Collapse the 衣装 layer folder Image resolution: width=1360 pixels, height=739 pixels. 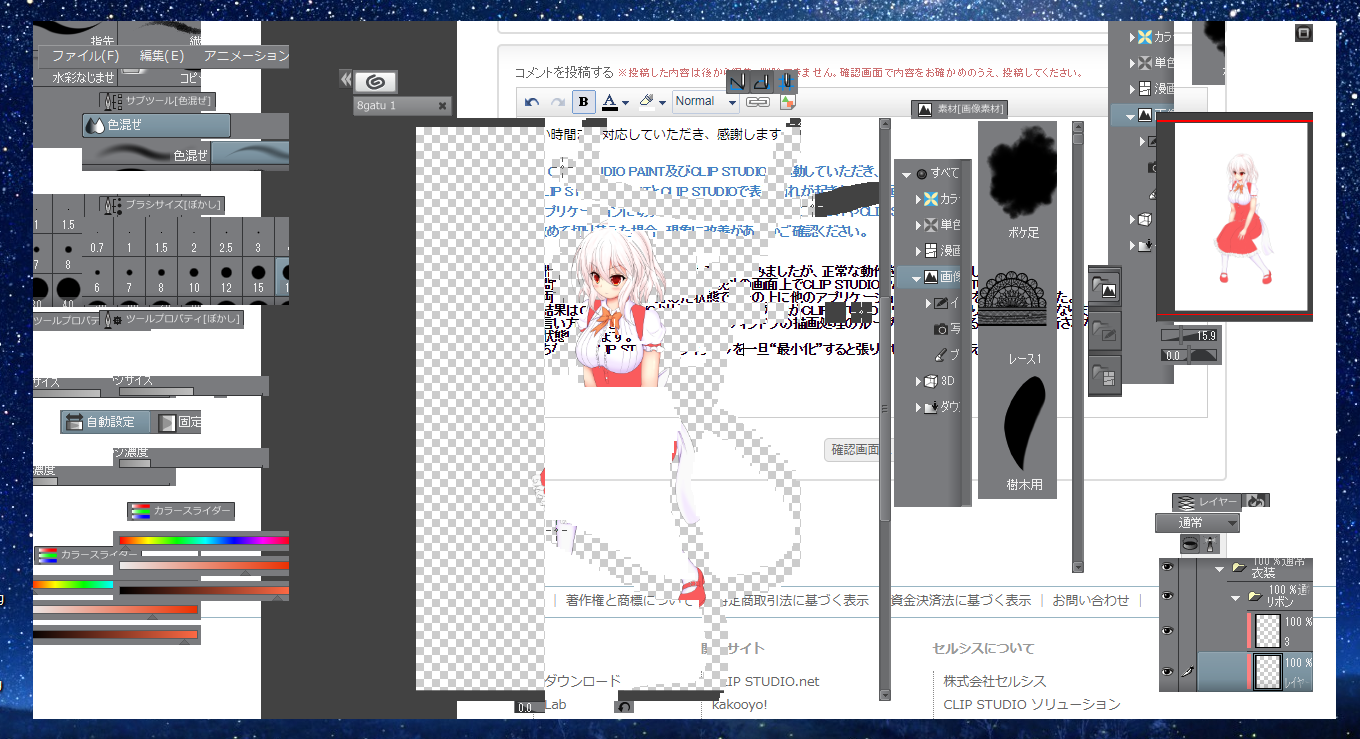click(x=1219, y=568)
